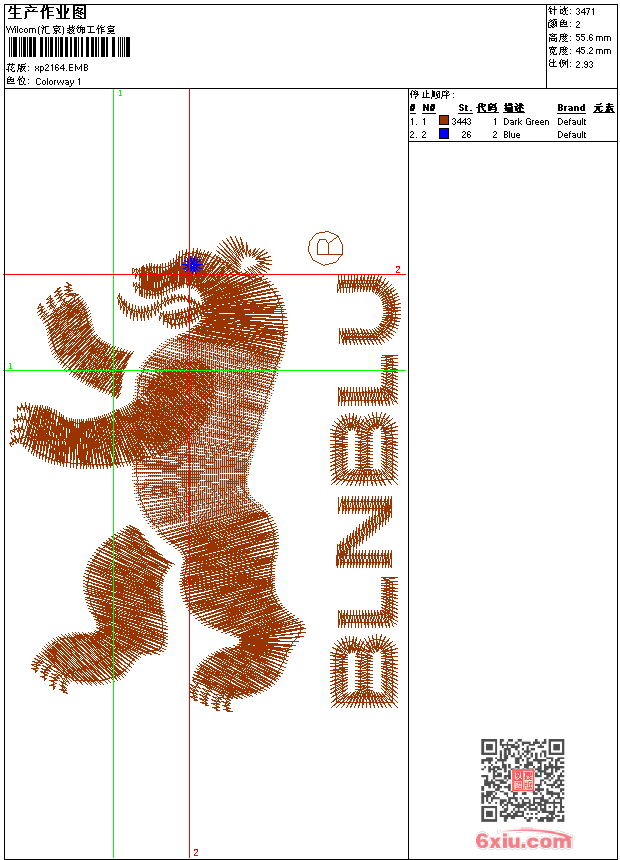Click the registered trademark circle stitch
Screen dimensions: 620x860
pos(326,248)
